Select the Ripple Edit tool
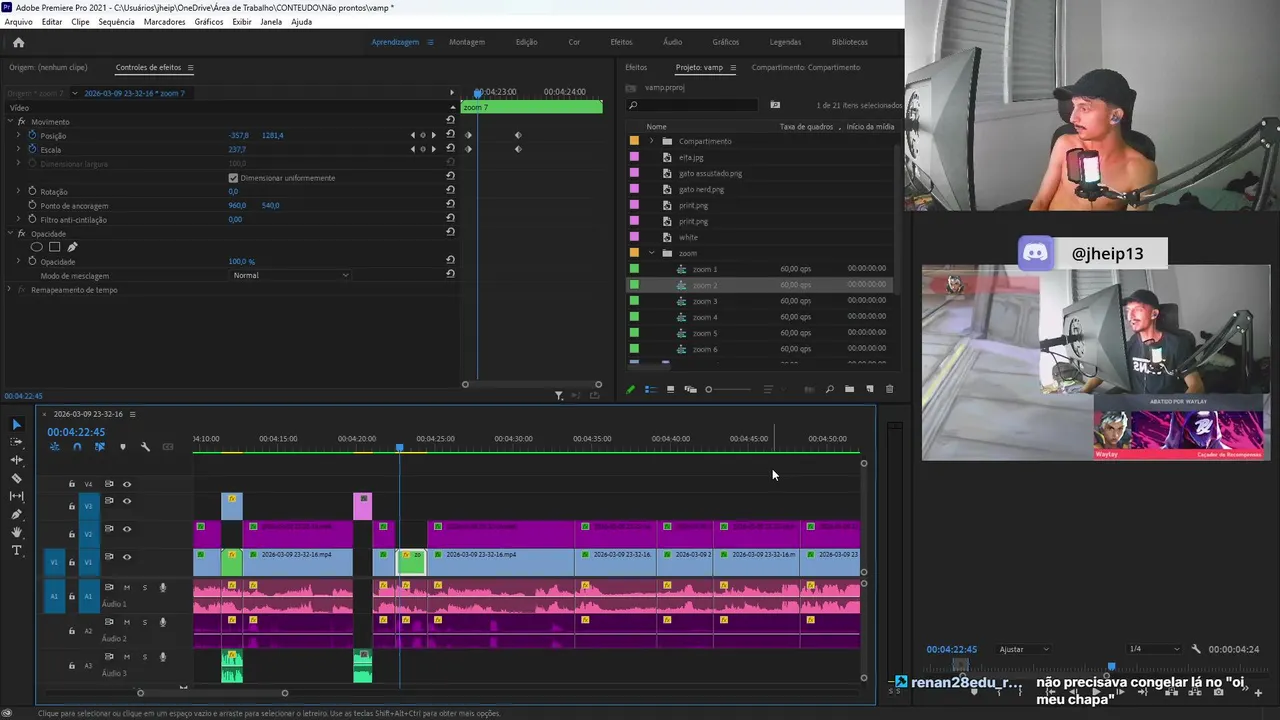The width and height of the screenshot is (1280, 720). point(16,460)
